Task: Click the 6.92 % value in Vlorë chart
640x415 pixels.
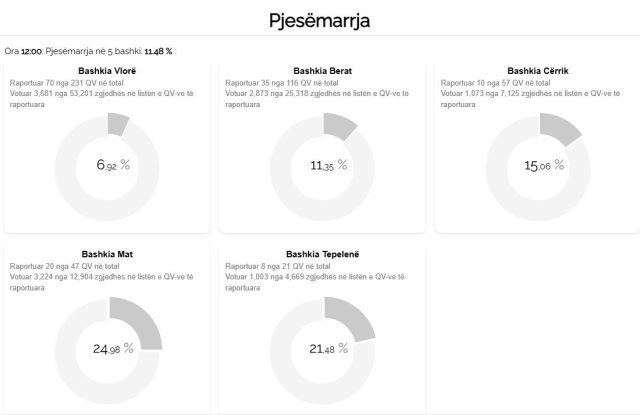Action: [x=113, y=165]
